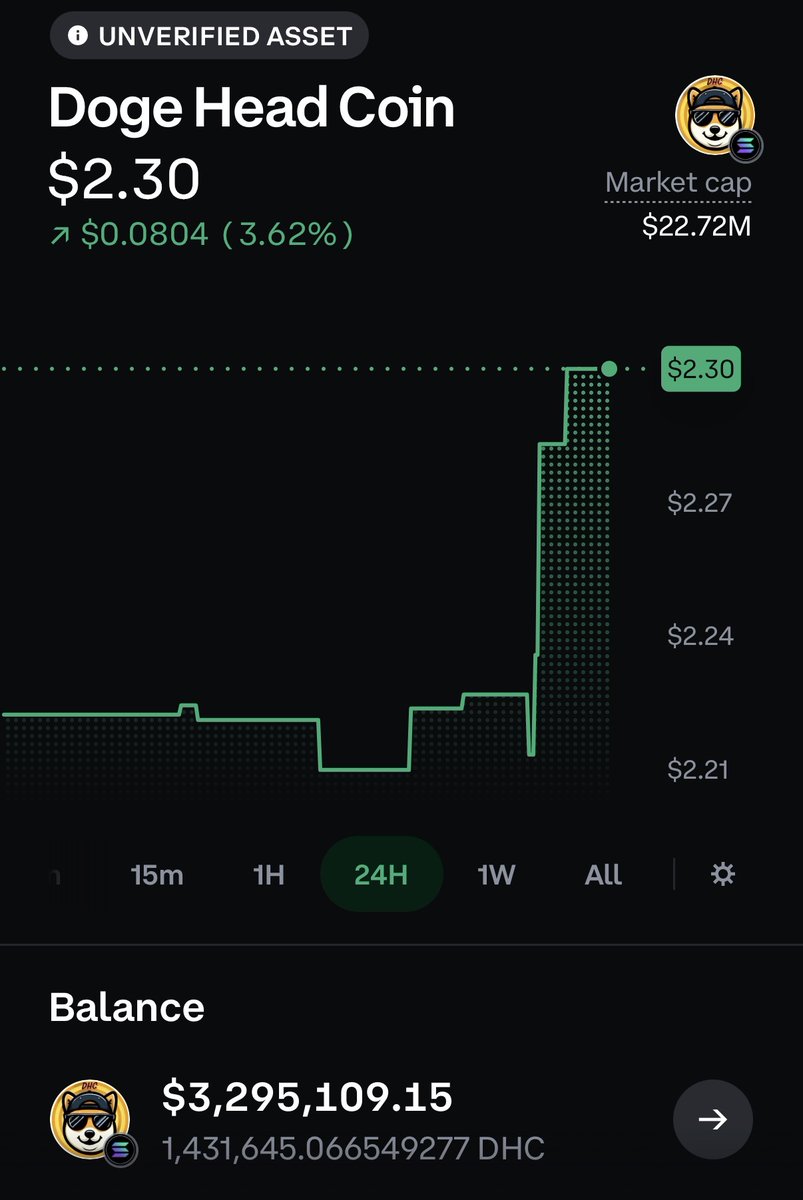Switch chart to 1W timeframe
Screen dimensions: 803x1200
tap(496, 875)
